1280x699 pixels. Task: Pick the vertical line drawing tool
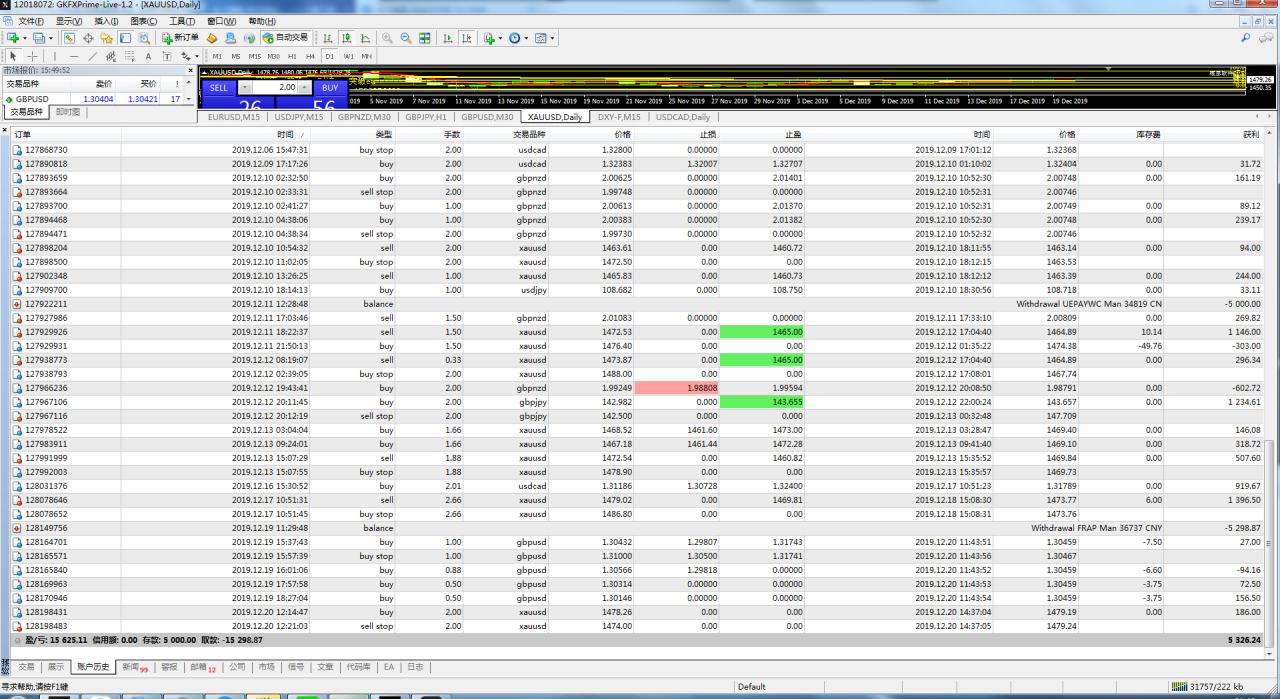pos(55,56)
